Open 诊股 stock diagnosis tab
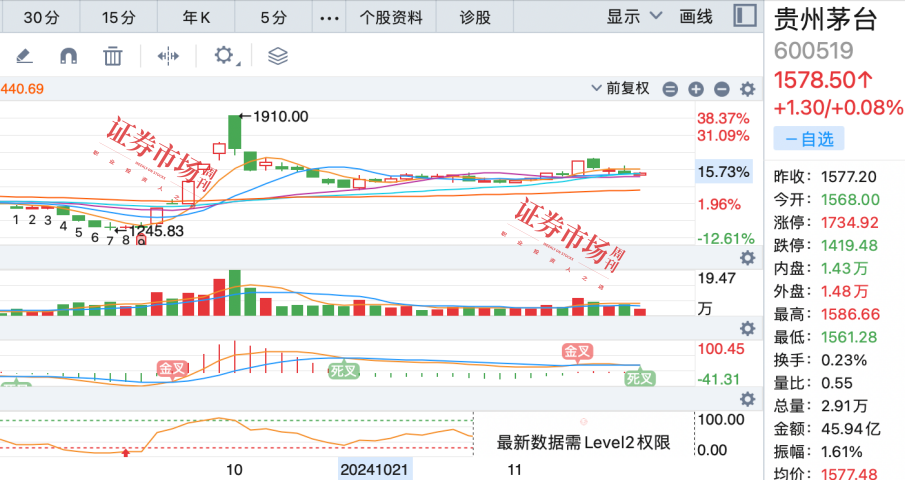The width and height of the screenshot is (905, 485). coord(475,17)
